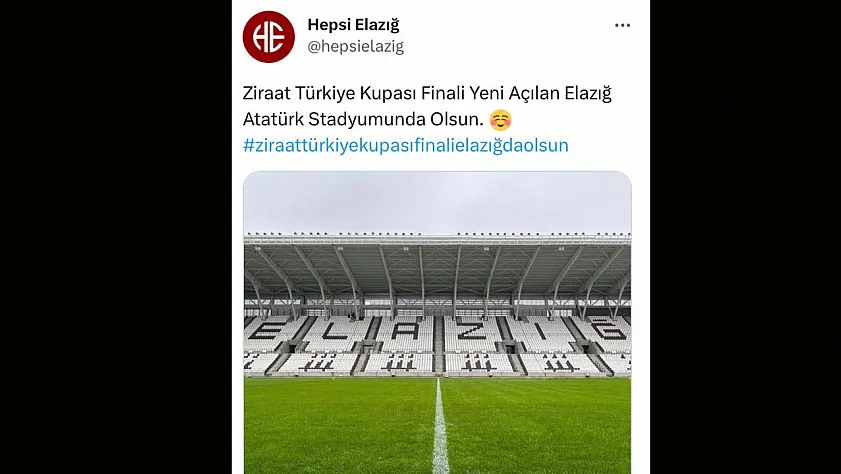Open the @hepsielazig handle link
The image size is (841, 474).
pos(356,47)
